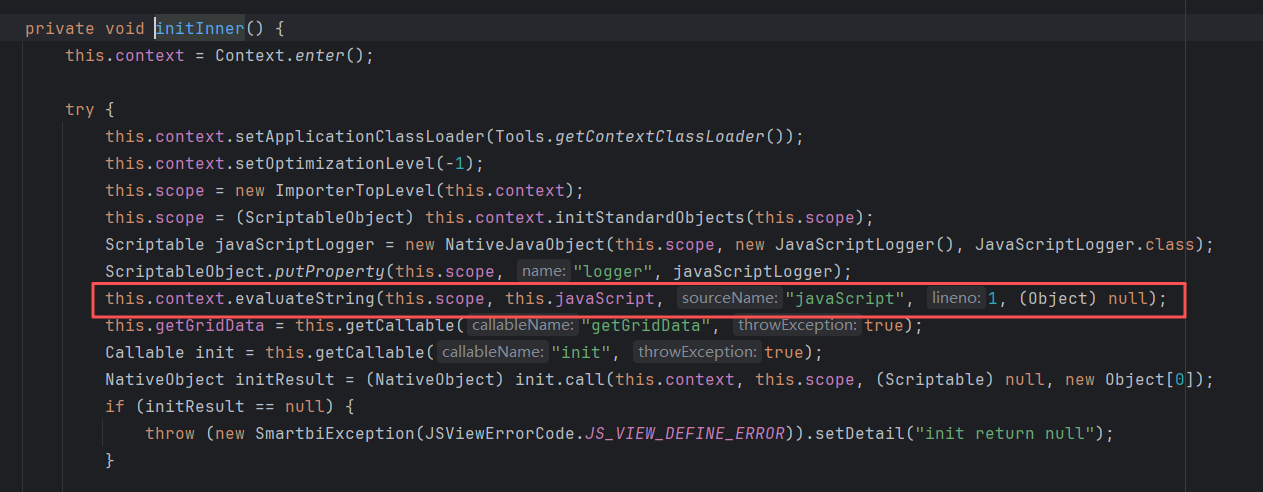
Task: Click the sourceName parameter hint
Action: click(x=729, y=298)
